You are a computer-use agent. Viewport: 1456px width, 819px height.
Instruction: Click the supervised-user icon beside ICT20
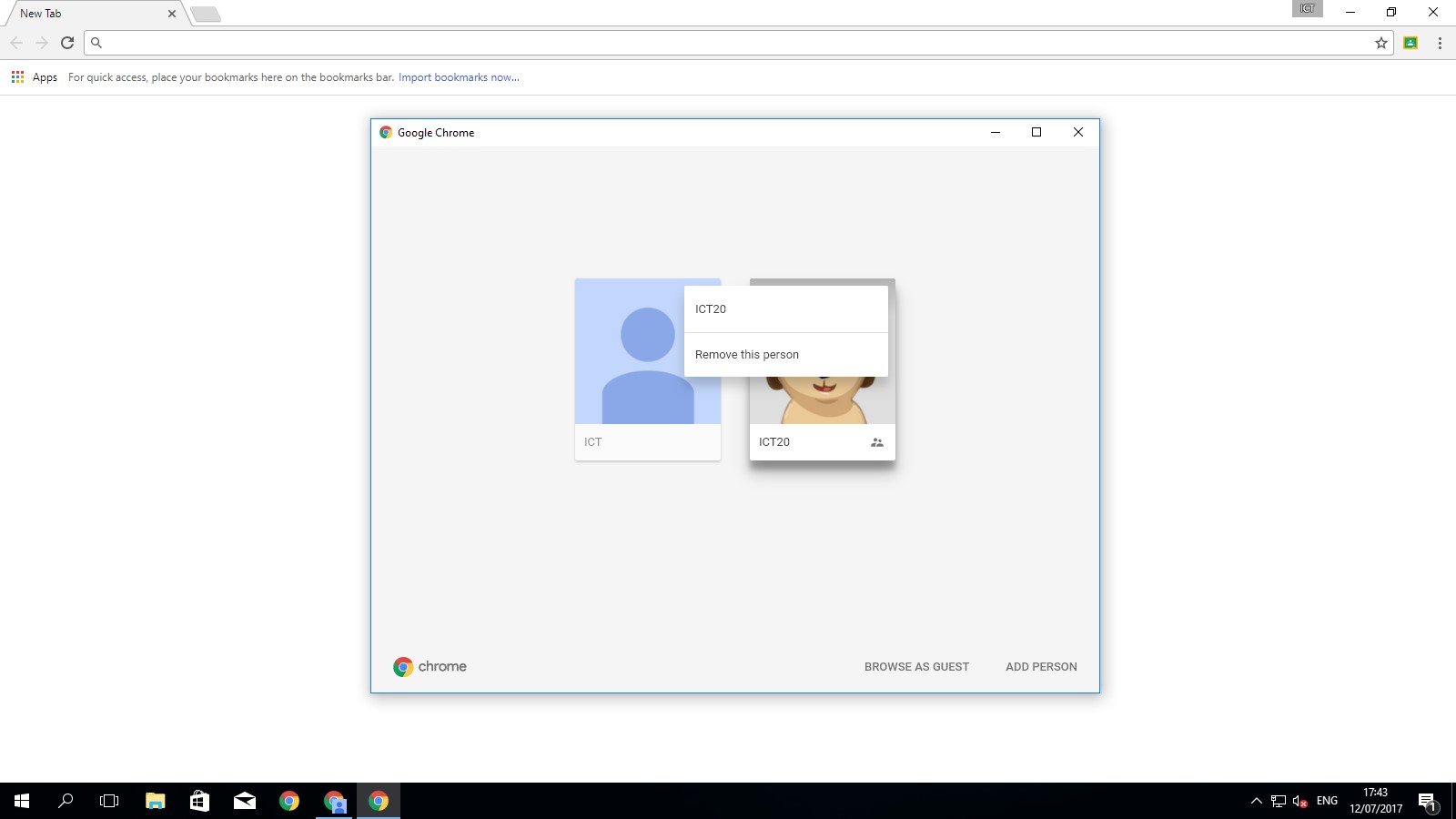pos(876,442)
